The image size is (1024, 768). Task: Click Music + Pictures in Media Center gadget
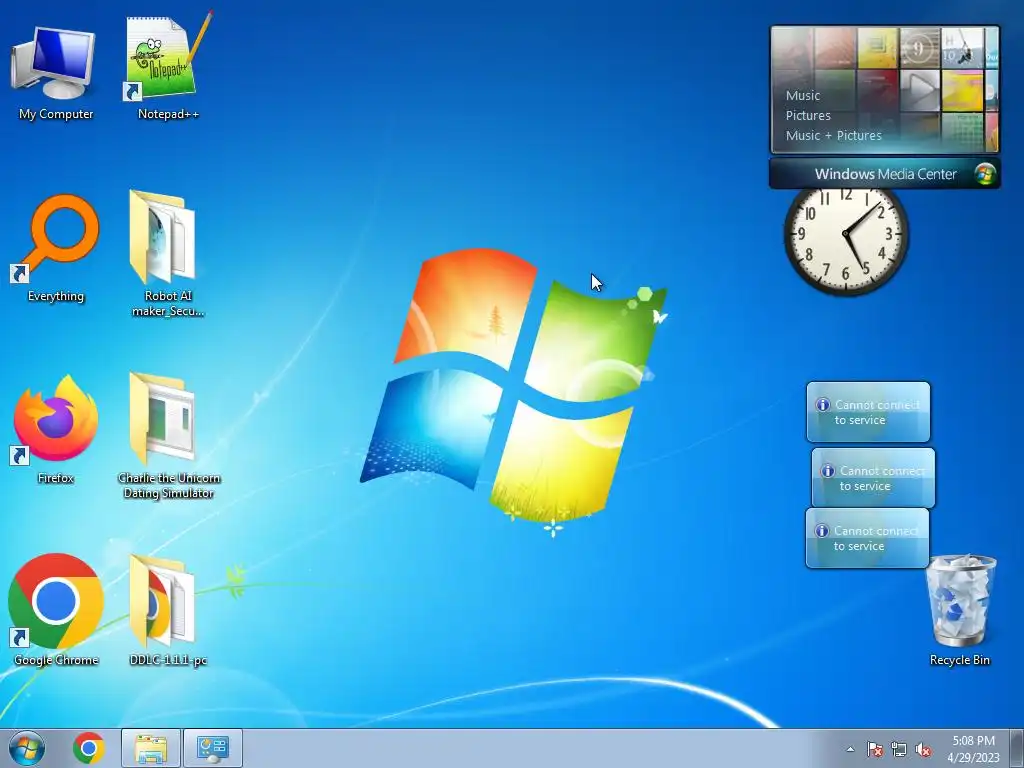833,136
